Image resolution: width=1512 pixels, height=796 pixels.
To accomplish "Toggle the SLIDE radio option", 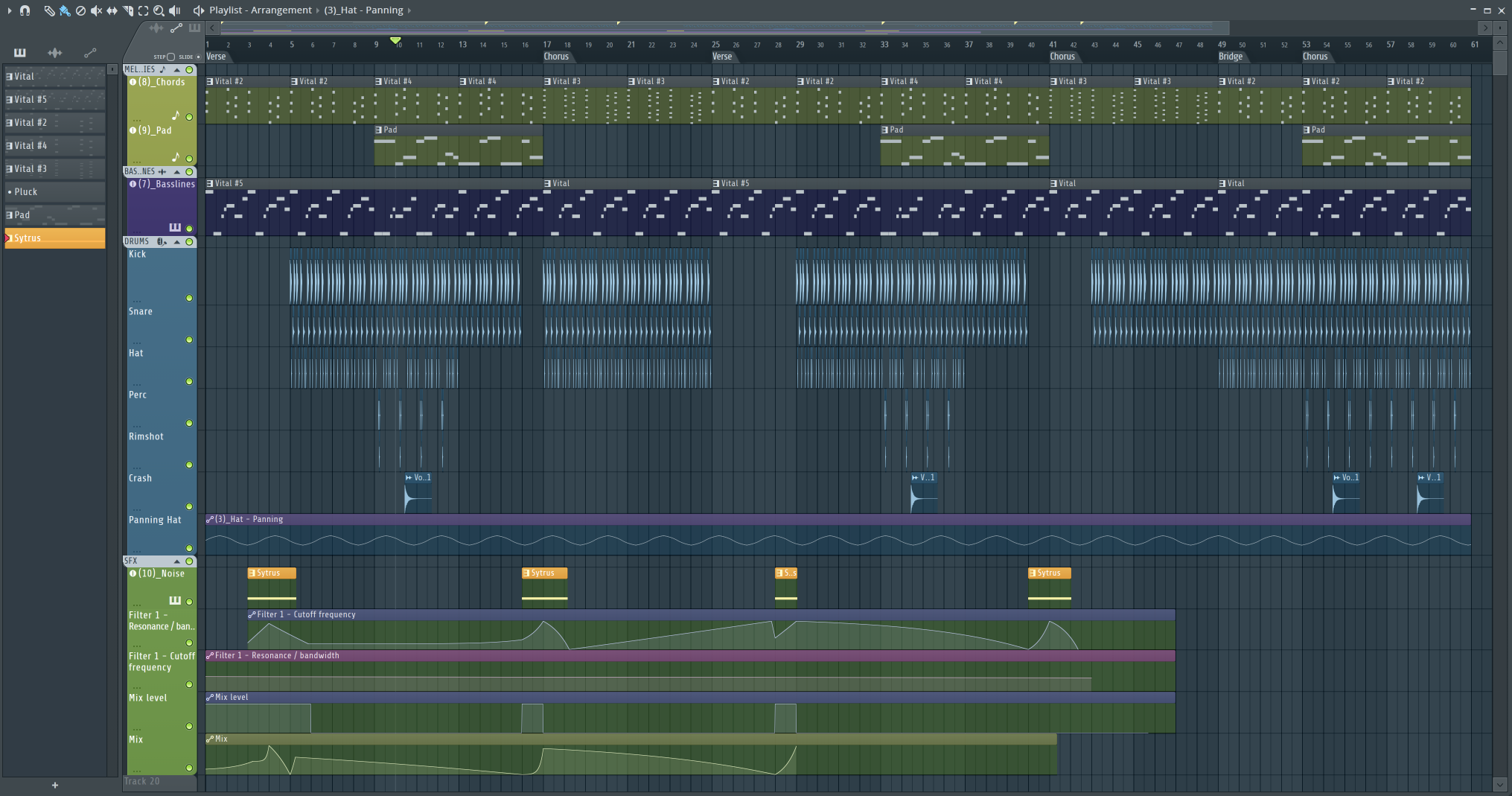I will coord(198,57).
